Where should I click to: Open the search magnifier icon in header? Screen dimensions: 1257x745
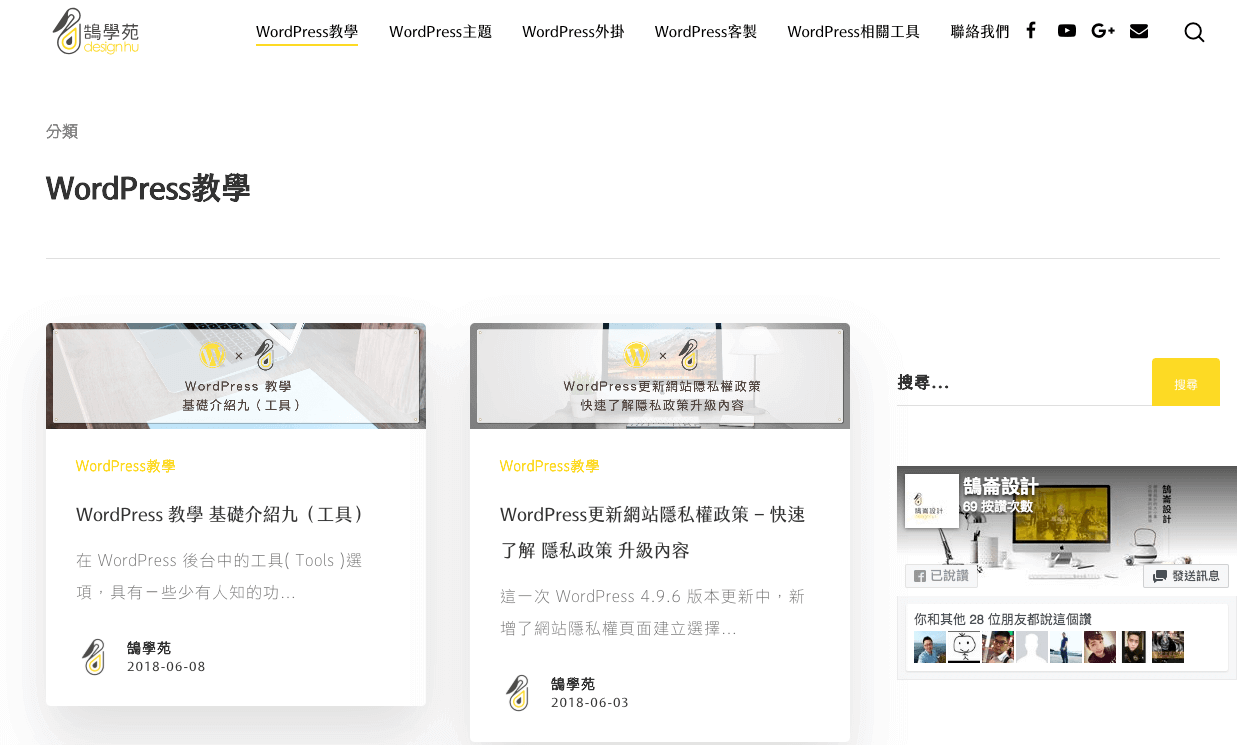click(x=1194, y=32)
